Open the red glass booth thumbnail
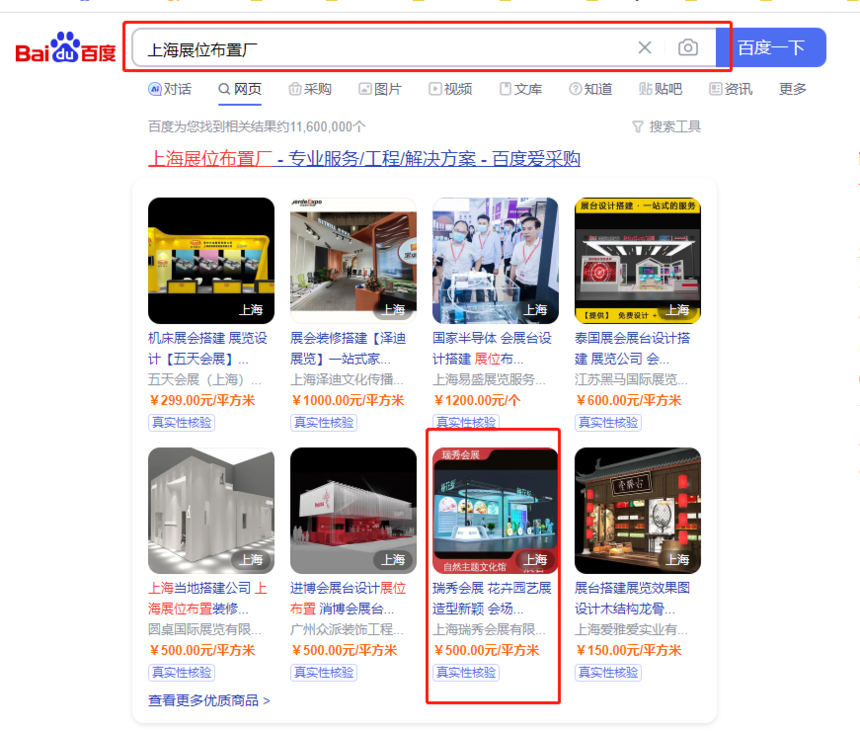Screen dimensions: 860x732 coord(353,510)
